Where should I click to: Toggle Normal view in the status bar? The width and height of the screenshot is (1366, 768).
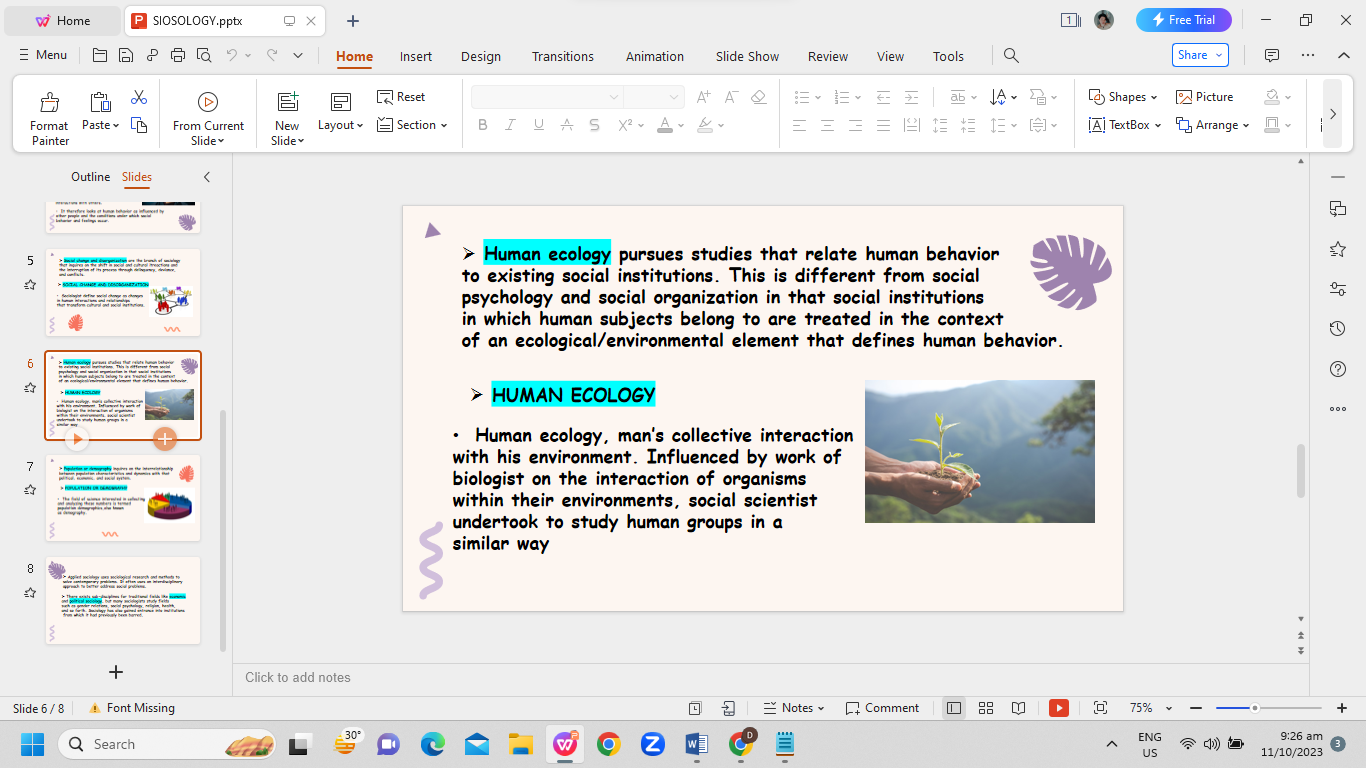point(954,708)
